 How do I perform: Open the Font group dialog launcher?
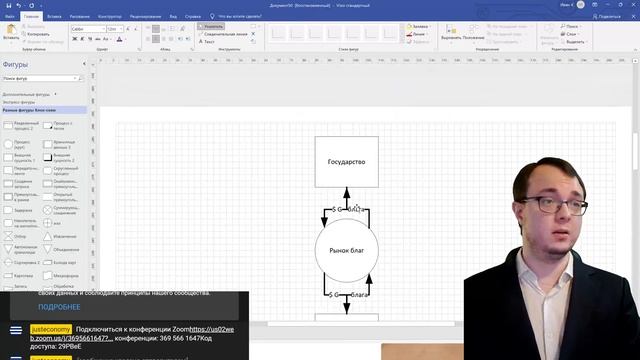click(x=139, y=49)
